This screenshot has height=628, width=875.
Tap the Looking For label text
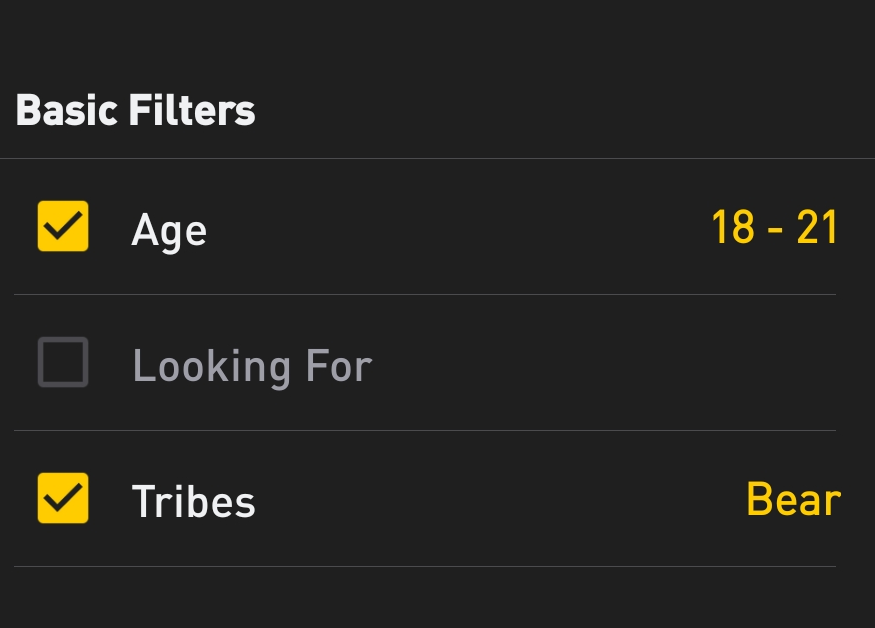tap(252, 366)
